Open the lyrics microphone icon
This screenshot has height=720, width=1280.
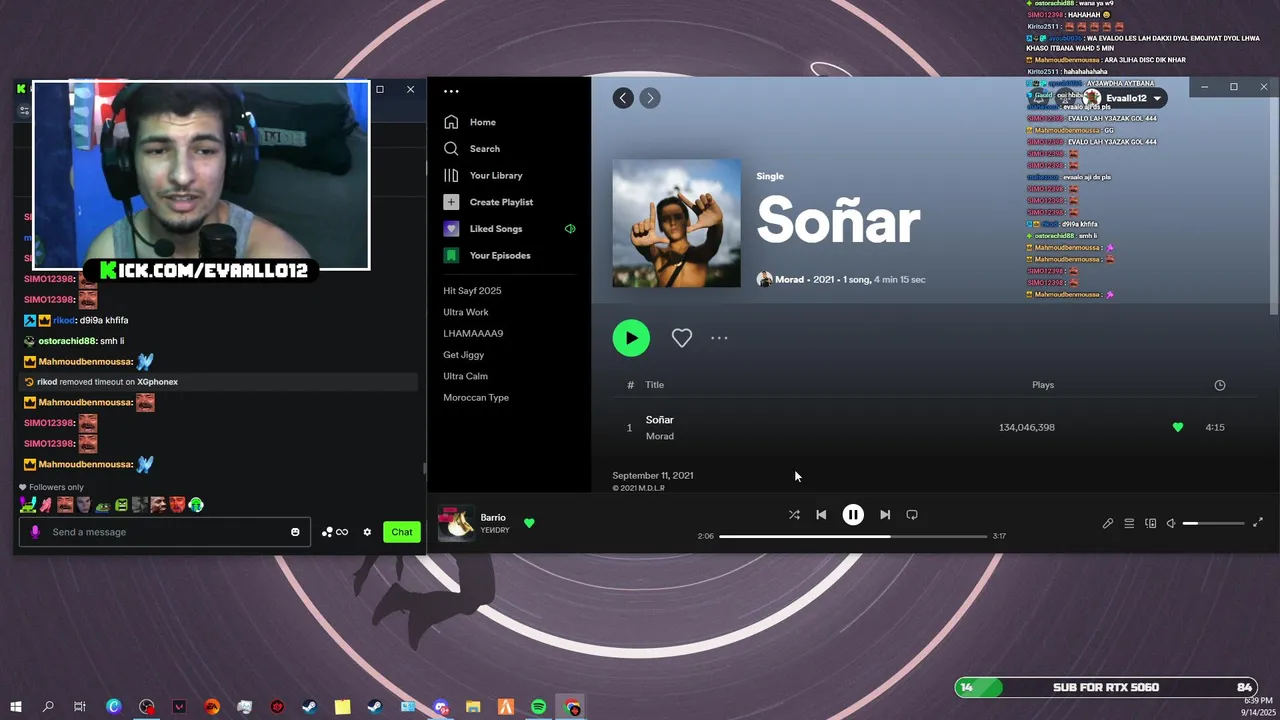(x=1108, y=523)
